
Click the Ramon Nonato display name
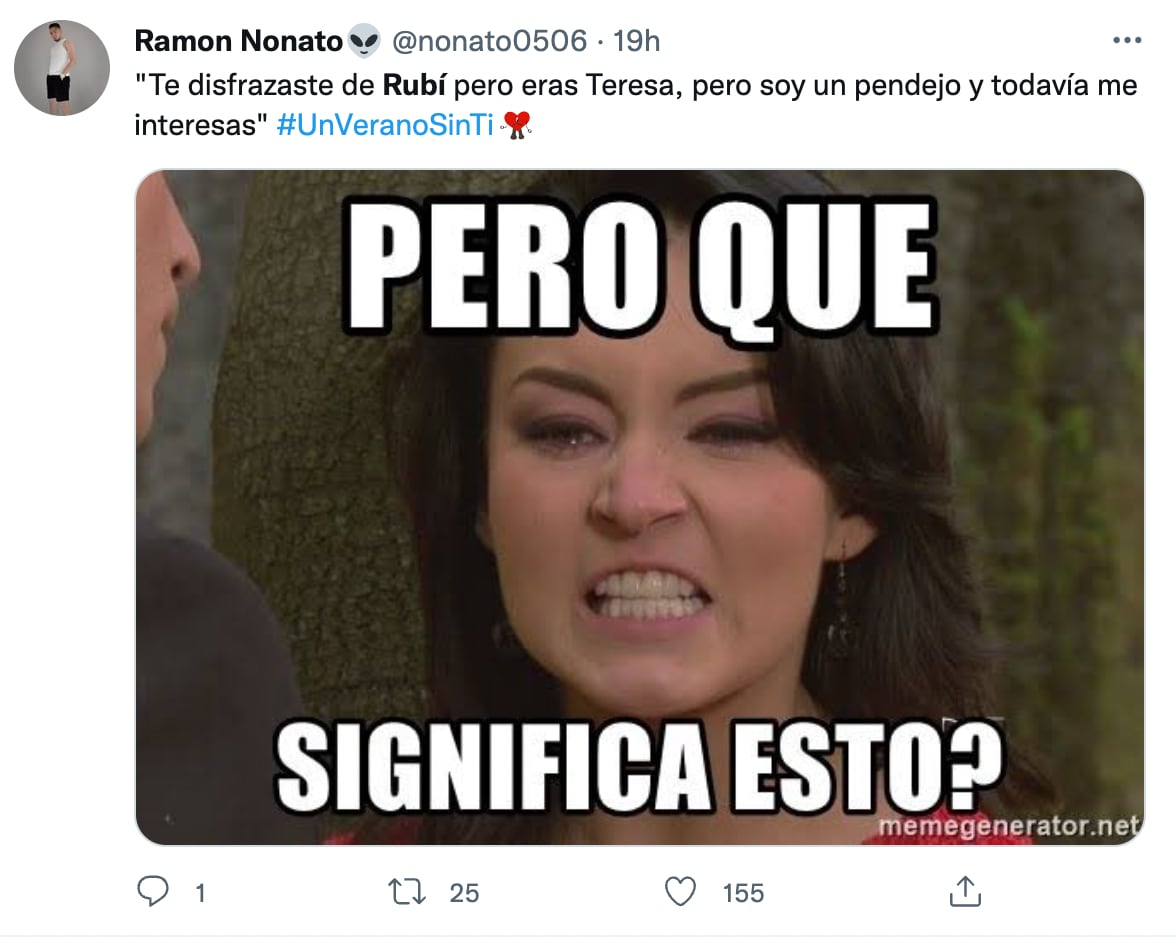pyautogui.click(x=238, y=41)
